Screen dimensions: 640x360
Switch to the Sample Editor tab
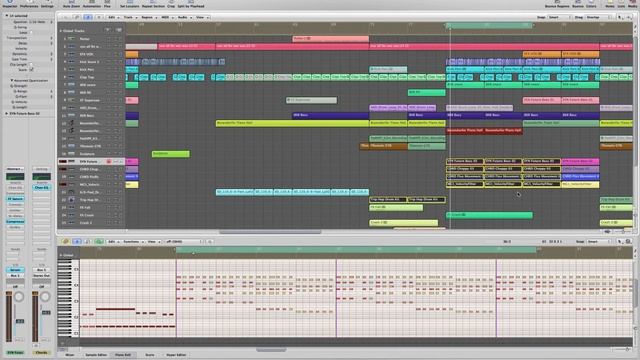(96, 355)
